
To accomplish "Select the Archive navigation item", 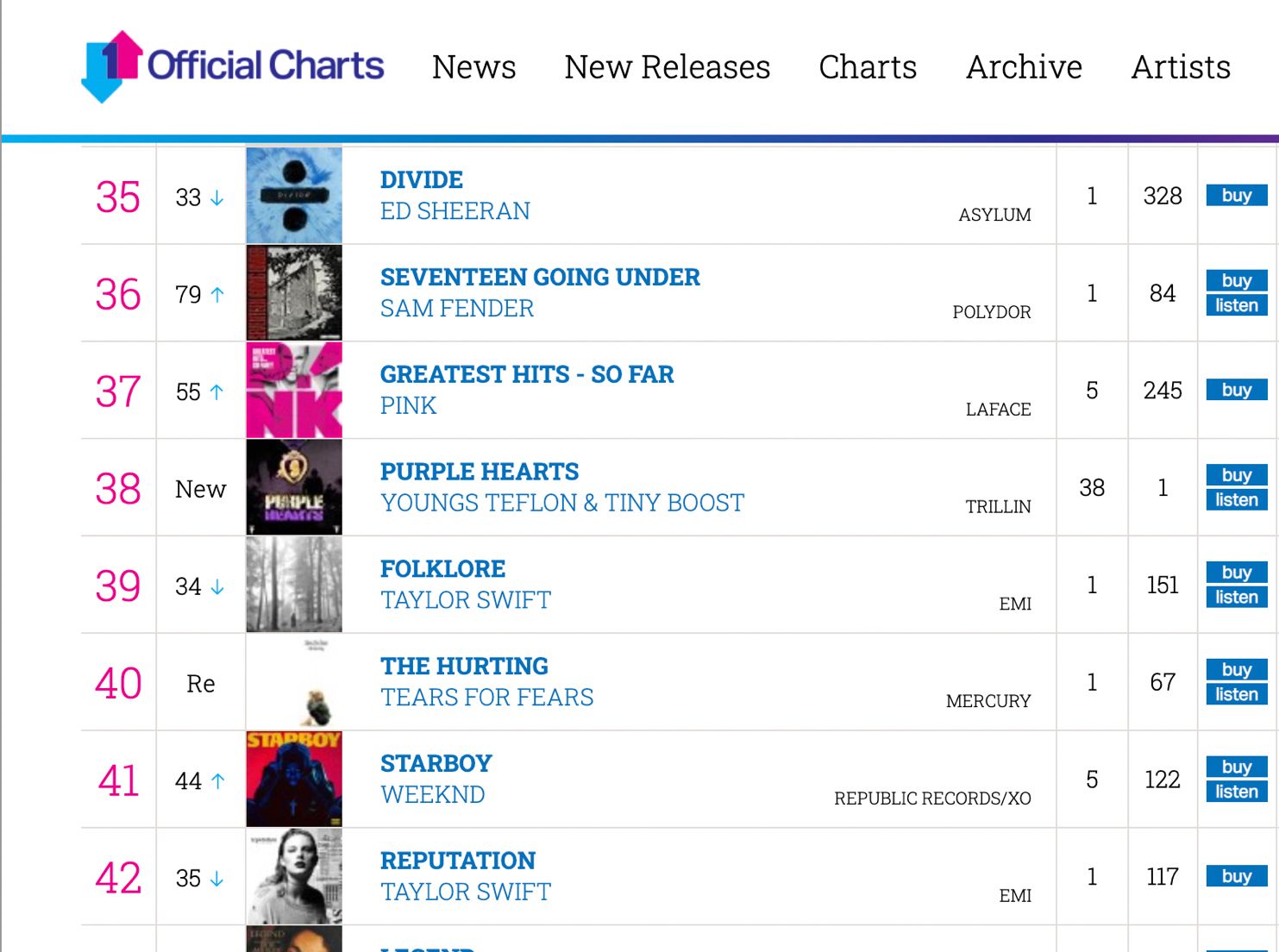I will 1024,67.
